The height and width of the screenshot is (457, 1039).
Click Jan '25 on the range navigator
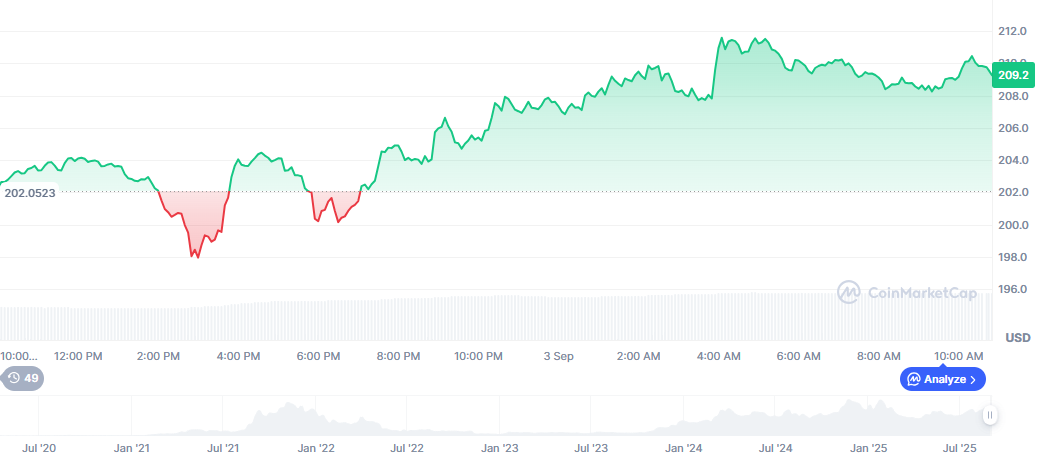(868, 448)
